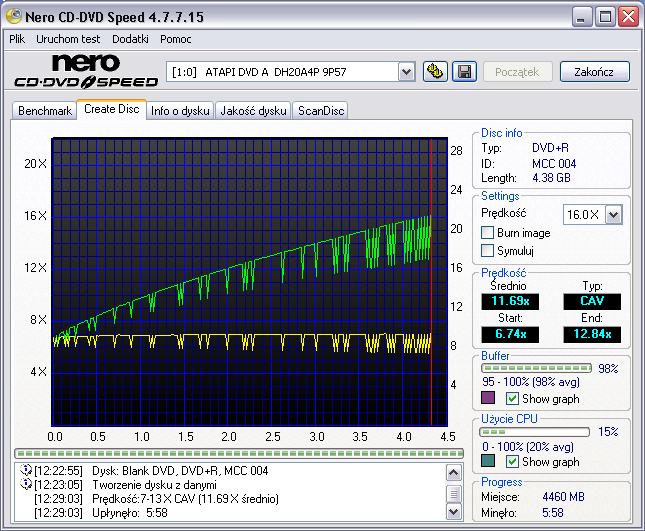Viewport: 645px width, 531px height.
Task: Click the drive options icon with yellow tools
Action: [435, 72]
